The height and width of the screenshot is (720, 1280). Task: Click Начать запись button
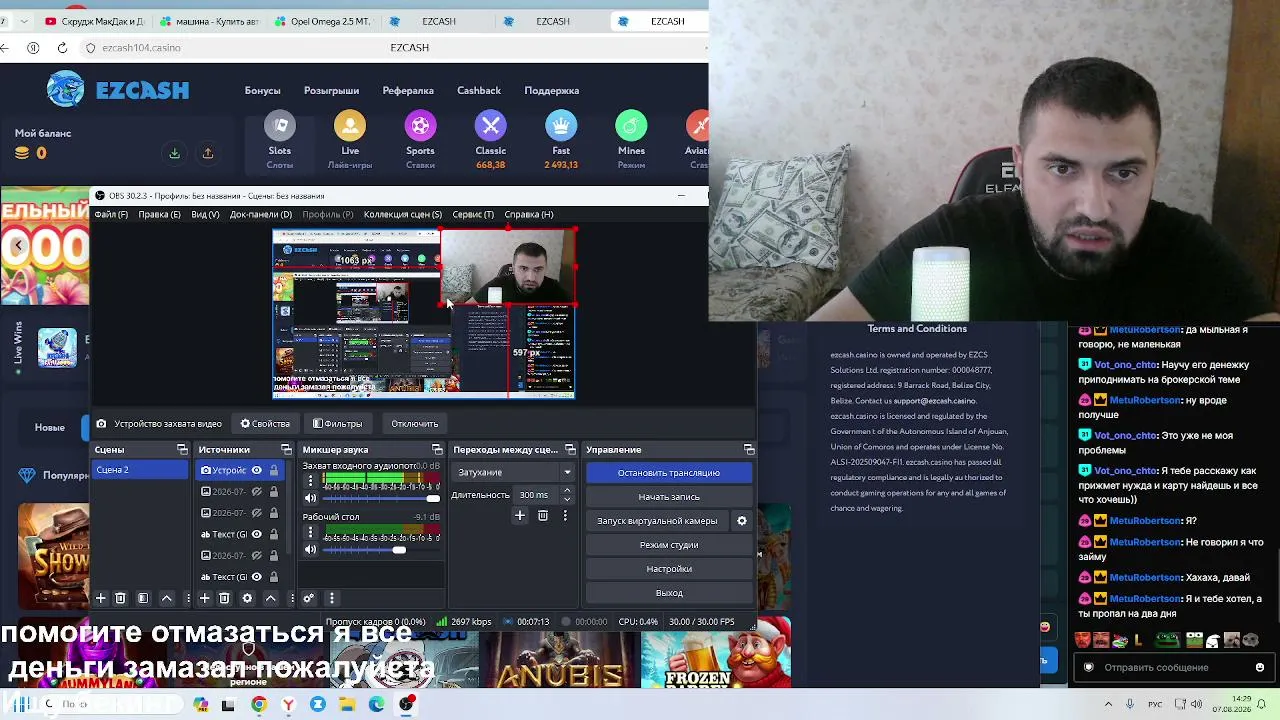pos(669,497)
